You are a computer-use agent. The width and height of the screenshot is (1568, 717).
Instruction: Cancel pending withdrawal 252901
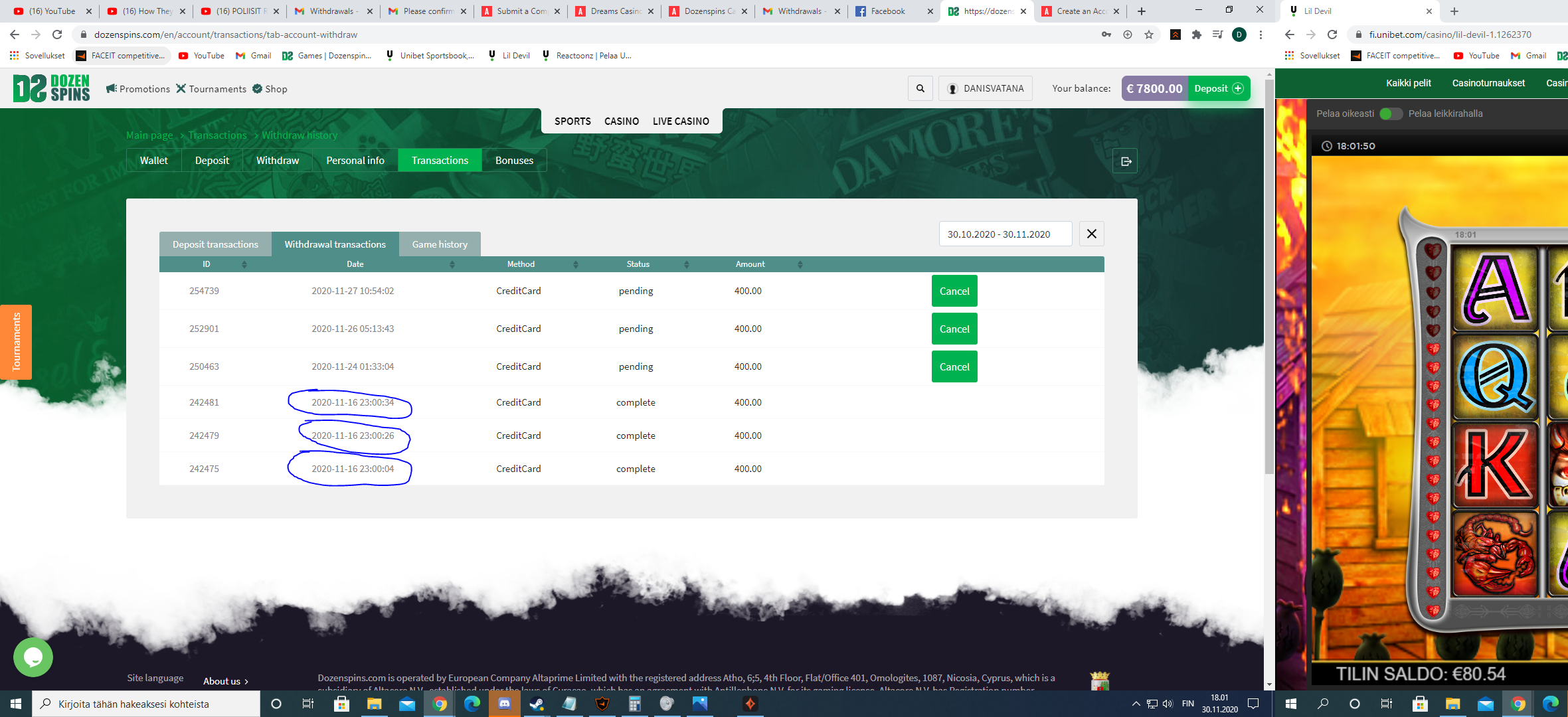click(954, 329)
